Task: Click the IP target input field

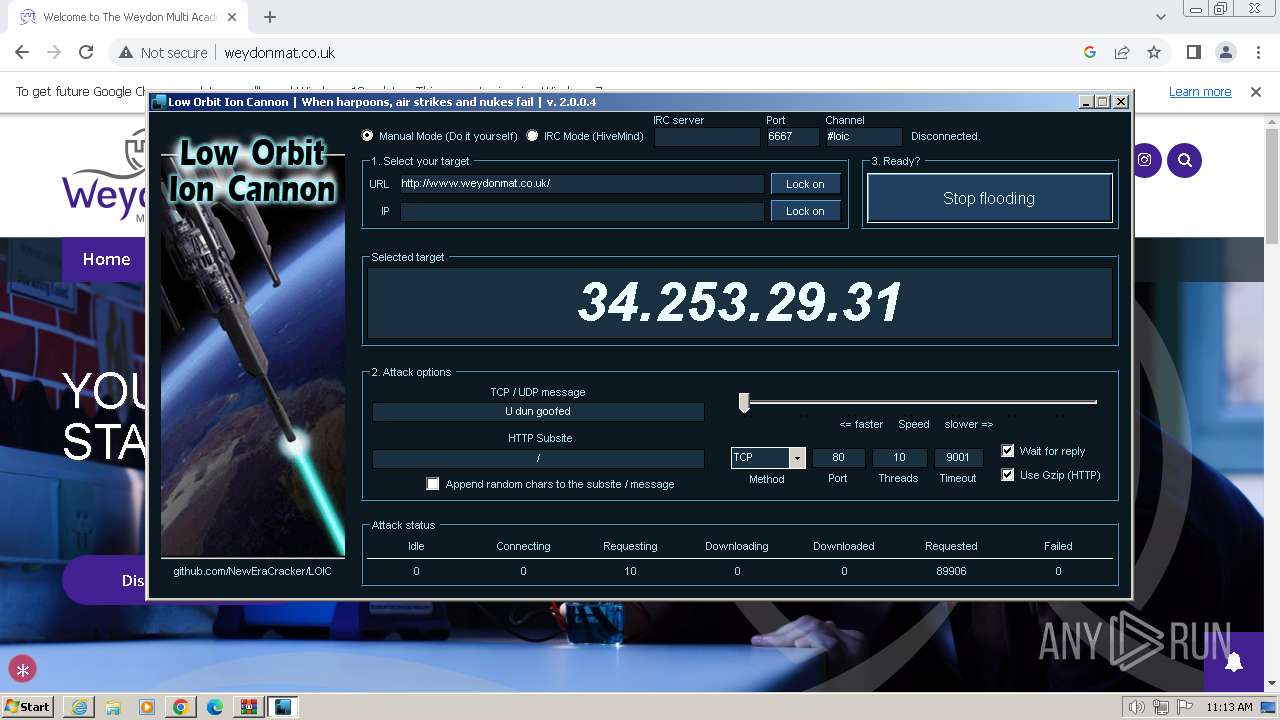Action: click(x=582, y=211)
